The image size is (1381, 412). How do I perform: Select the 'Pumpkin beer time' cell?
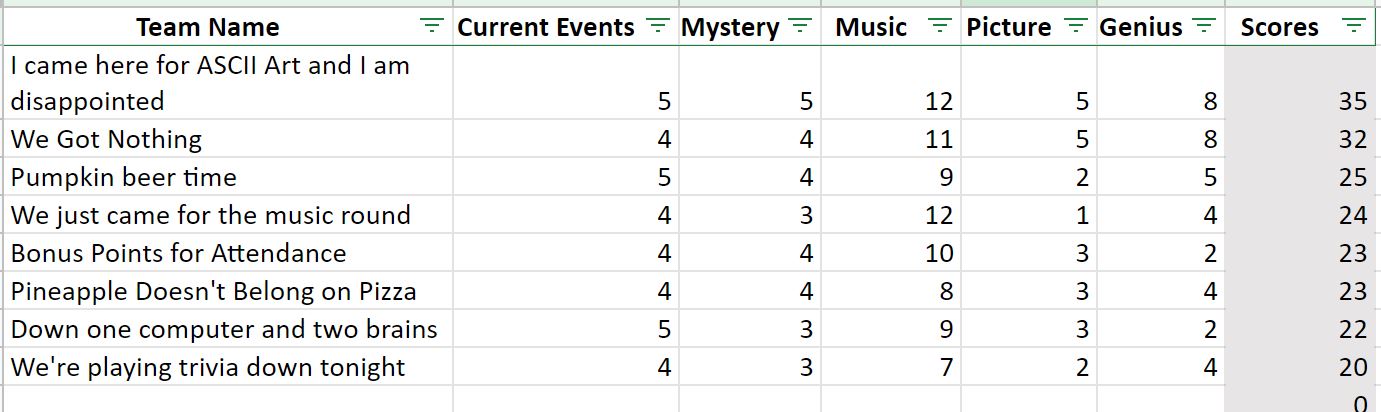click(228, 177)
